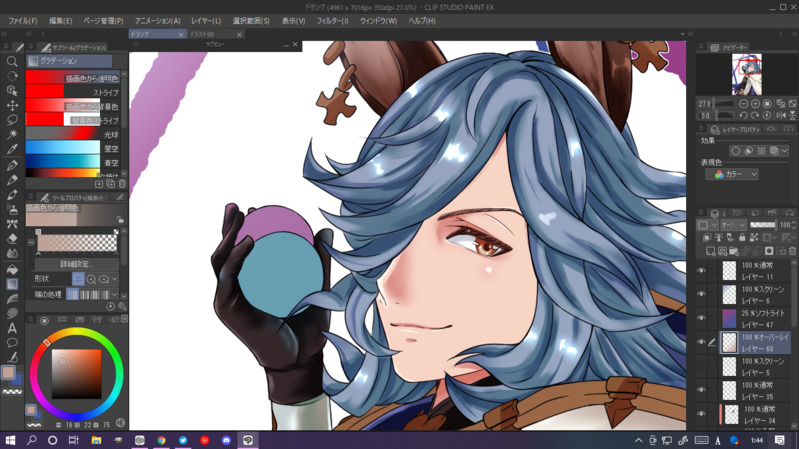Open the palette color dropdown in layers panel

tap(707, 225)
